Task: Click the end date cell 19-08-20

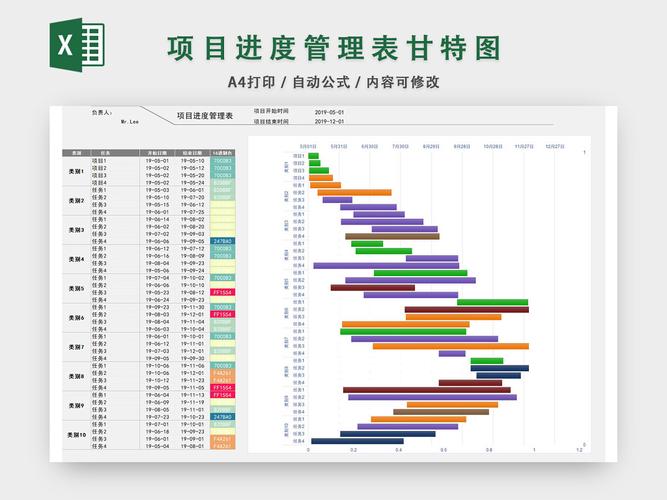Action: pyautogui.click(x=193, y=227)
